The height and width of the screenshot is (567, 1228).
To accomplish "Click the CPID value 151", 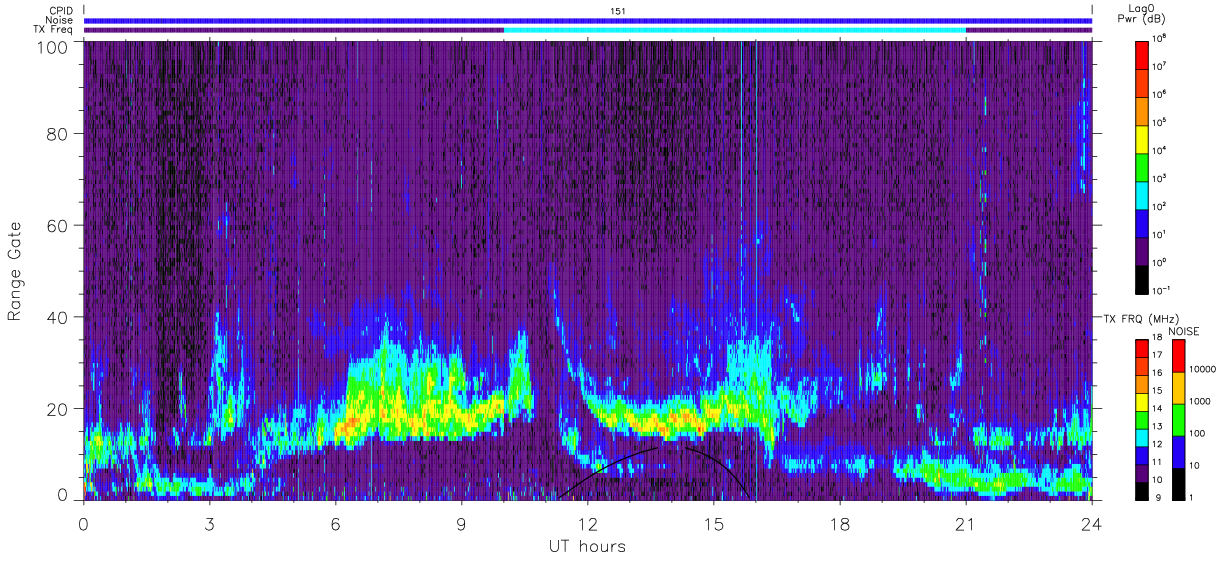I will click(617, 10).
